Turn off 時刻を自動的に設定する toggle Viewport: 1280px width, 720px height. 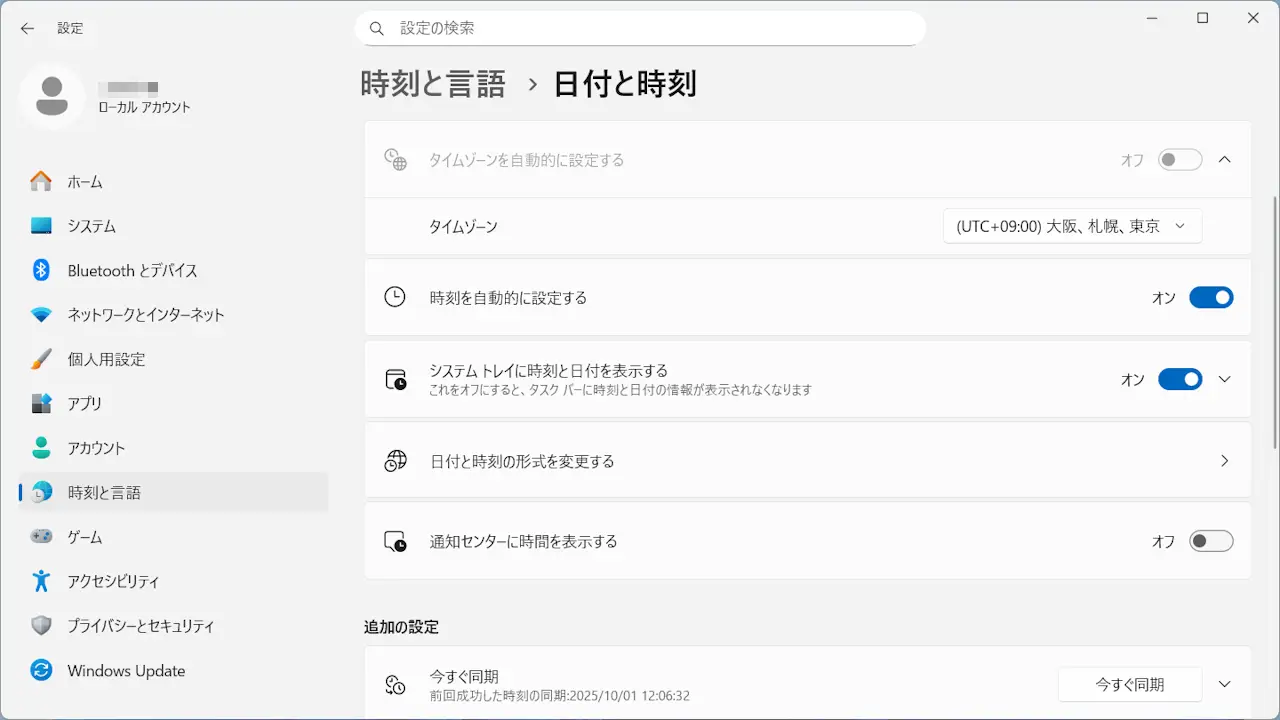click(x=1210, y=298)
